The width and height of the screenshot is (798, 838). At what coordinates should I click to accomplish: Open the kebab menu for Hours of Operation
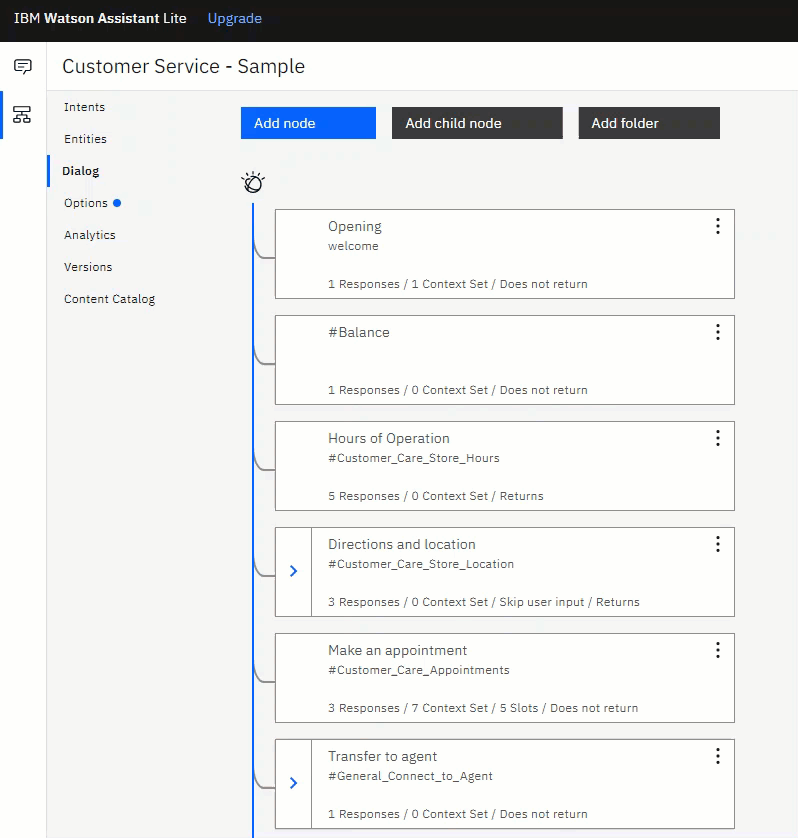click(718, 438)
